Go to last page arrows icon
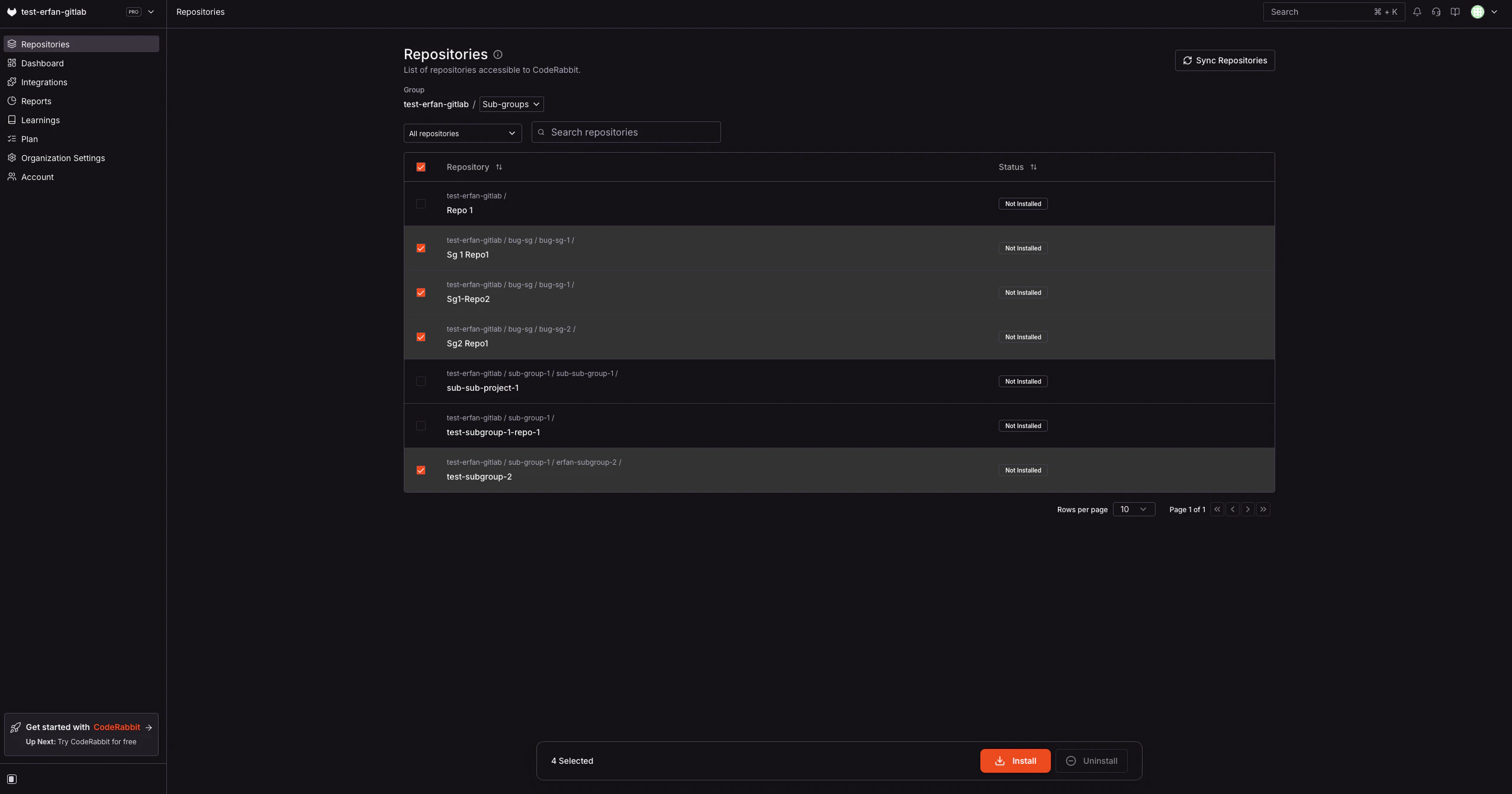This screenshot has width=1512, height=794. point(1263,509)
